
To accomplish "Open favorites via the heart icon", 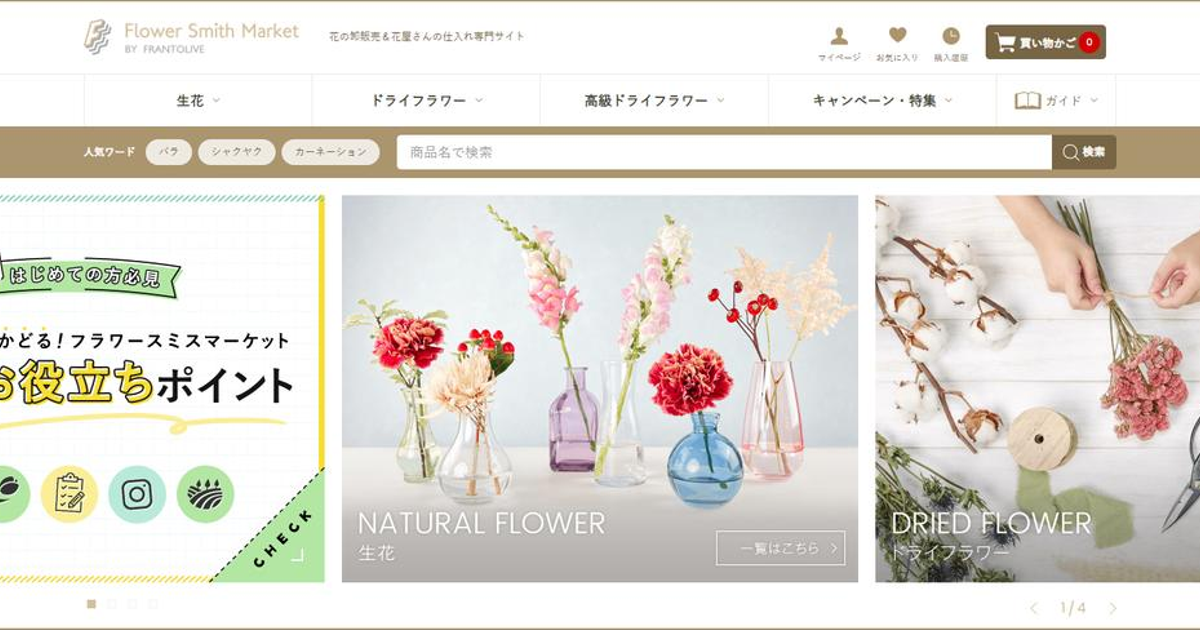I will (897, 35).
